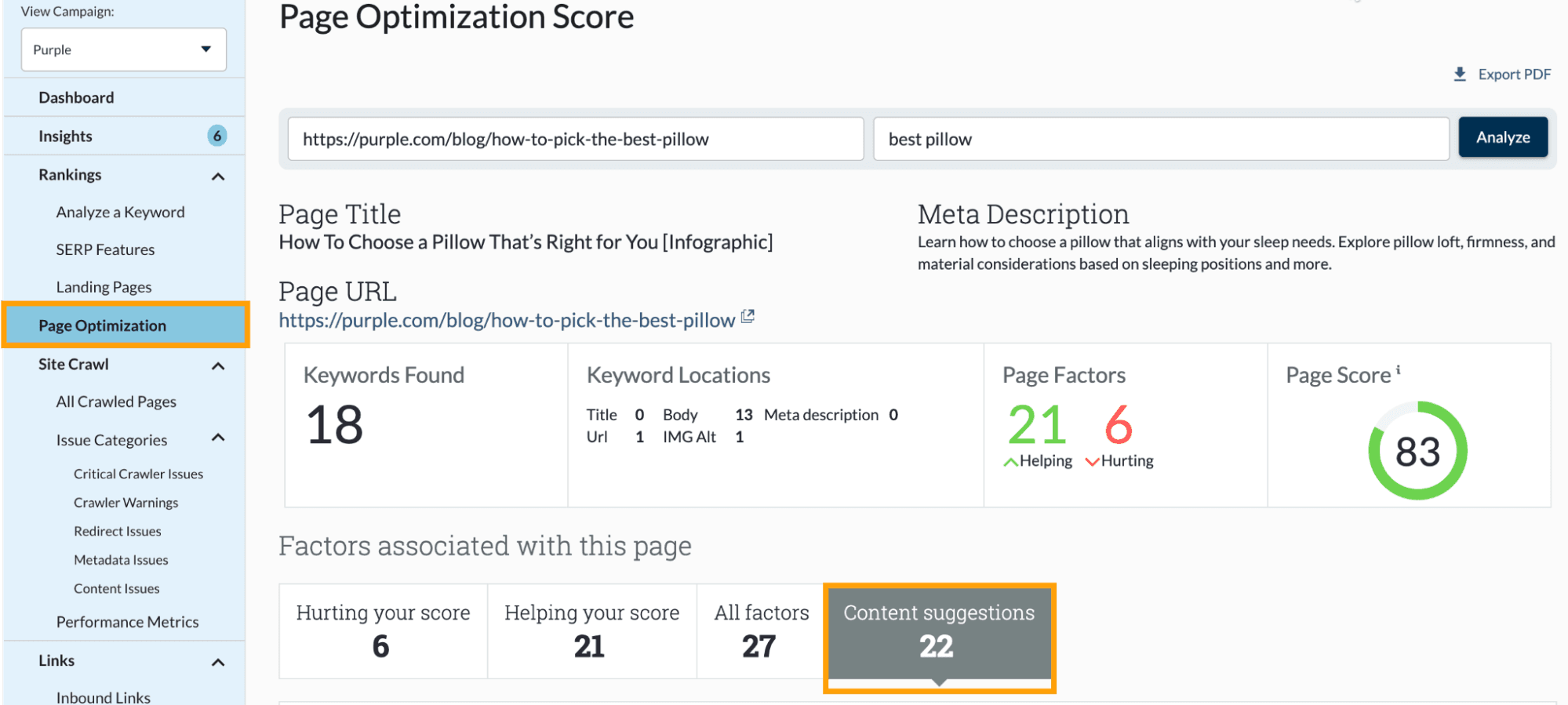Collapse the Site Crawl section
This screenshot has height=705, width=1568.
pos(218,366)
